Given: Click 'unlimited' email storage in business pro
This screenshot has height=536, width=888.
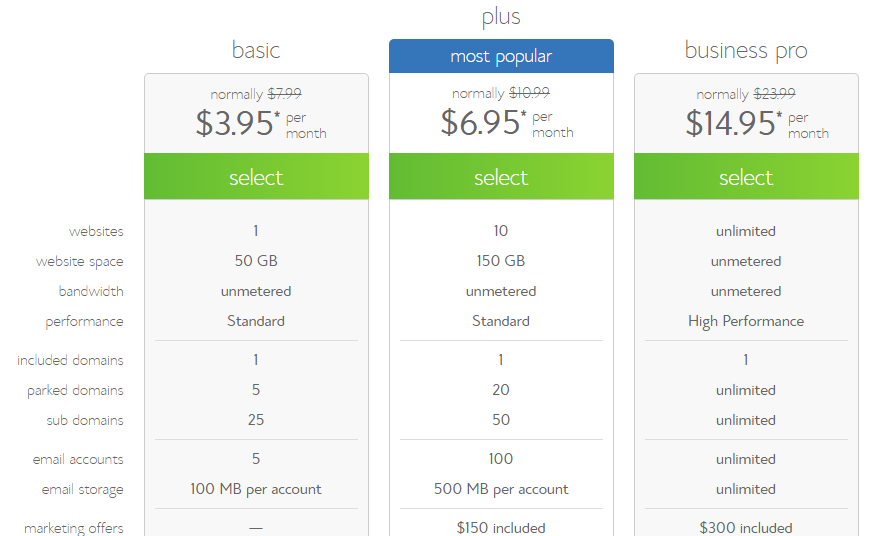Looking at the screenshot, I should [746, 490].
